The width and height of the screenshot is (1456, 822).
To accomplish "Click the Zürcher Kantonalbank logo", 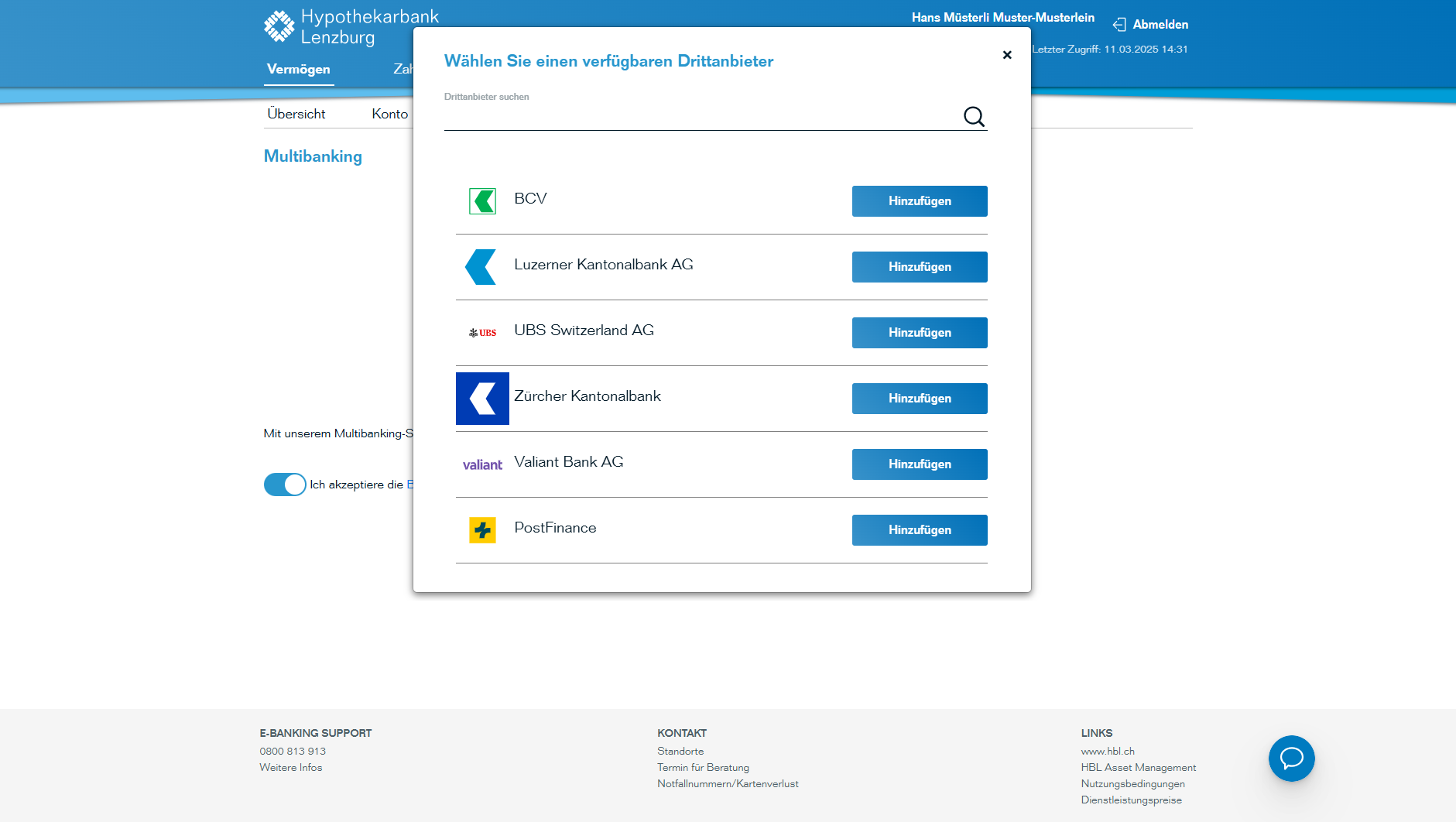I will (482, 399).
